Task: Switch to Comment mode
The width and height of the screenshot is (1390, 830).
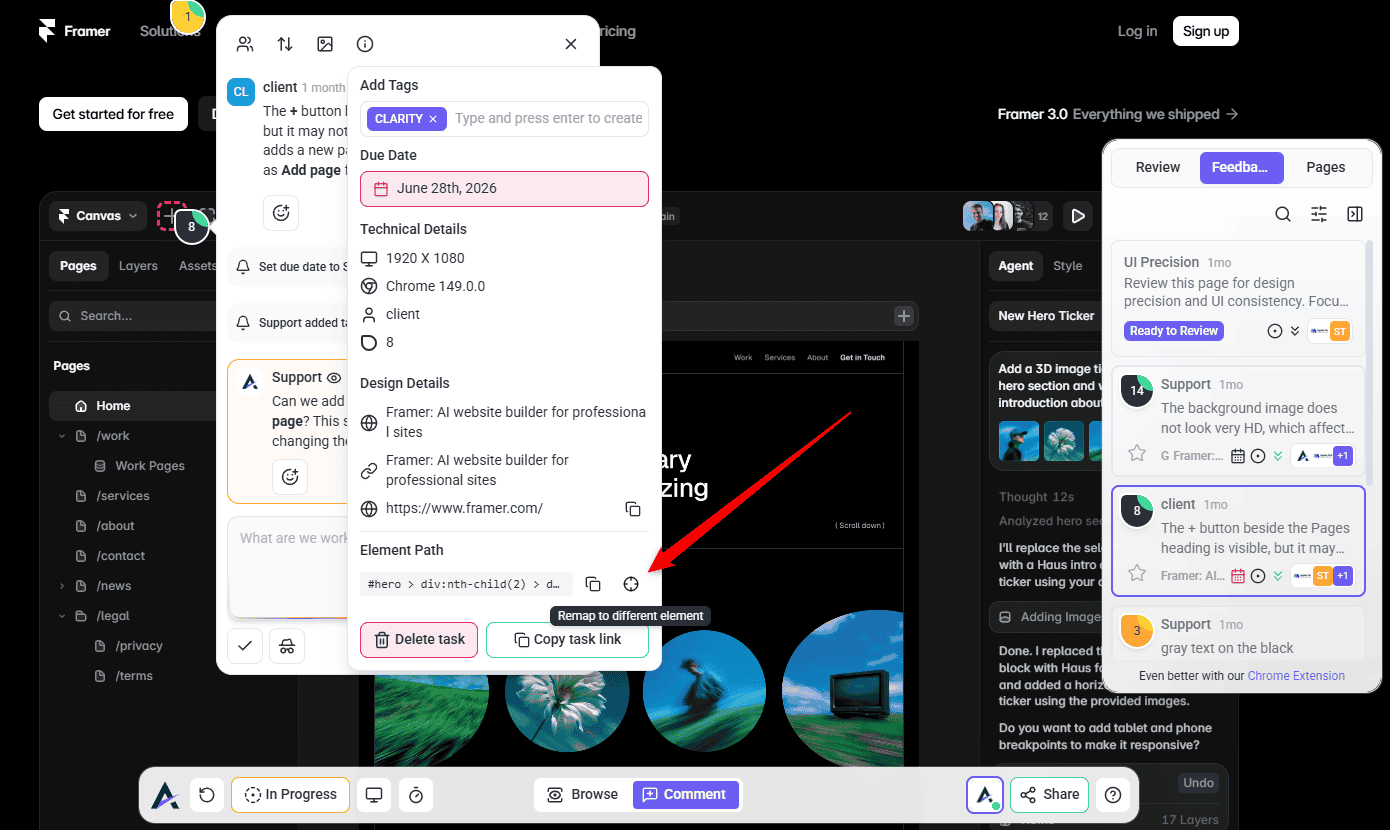Action: (685, 795)
